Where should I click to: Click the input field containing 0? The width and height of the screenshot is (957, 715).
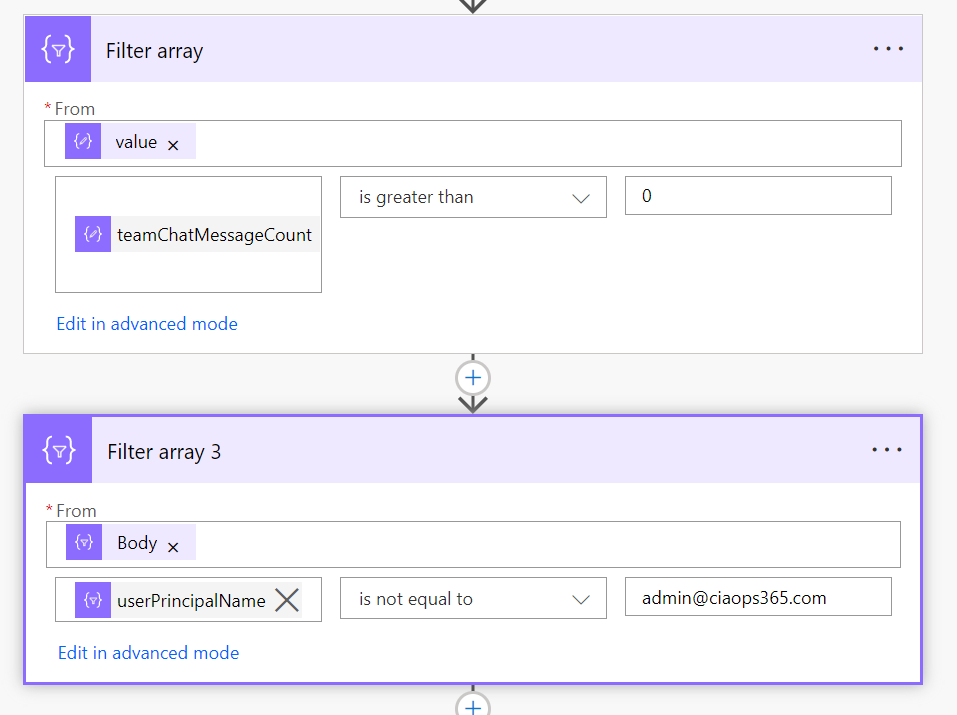click(x=757, y=196)
